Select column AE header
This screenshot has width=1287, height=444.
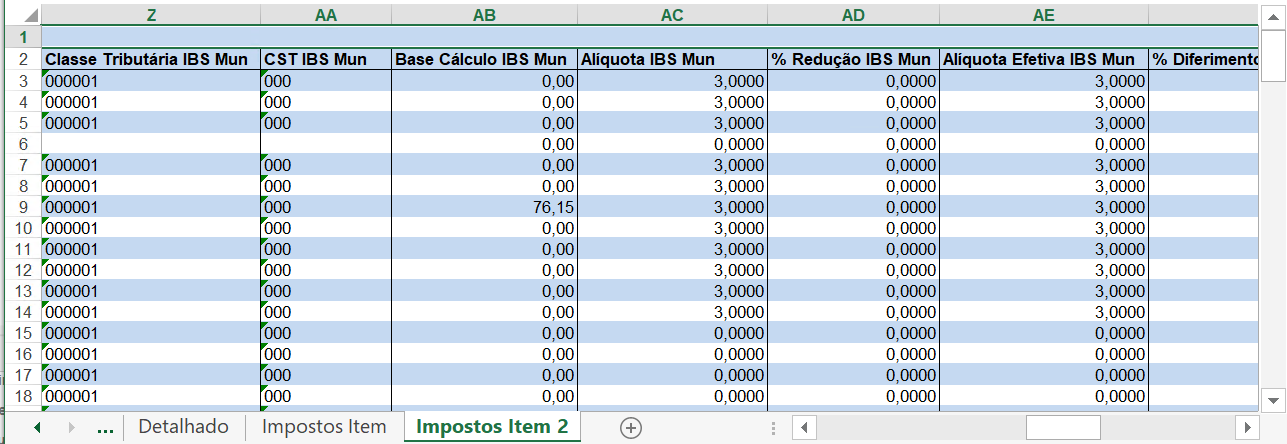[x=1044, y=15]
